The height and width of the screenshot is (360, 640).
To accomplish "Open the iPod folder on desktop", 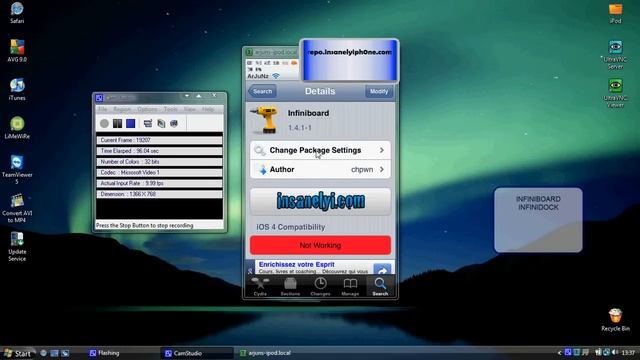I will pyautogui.click(x=616, y=13).
